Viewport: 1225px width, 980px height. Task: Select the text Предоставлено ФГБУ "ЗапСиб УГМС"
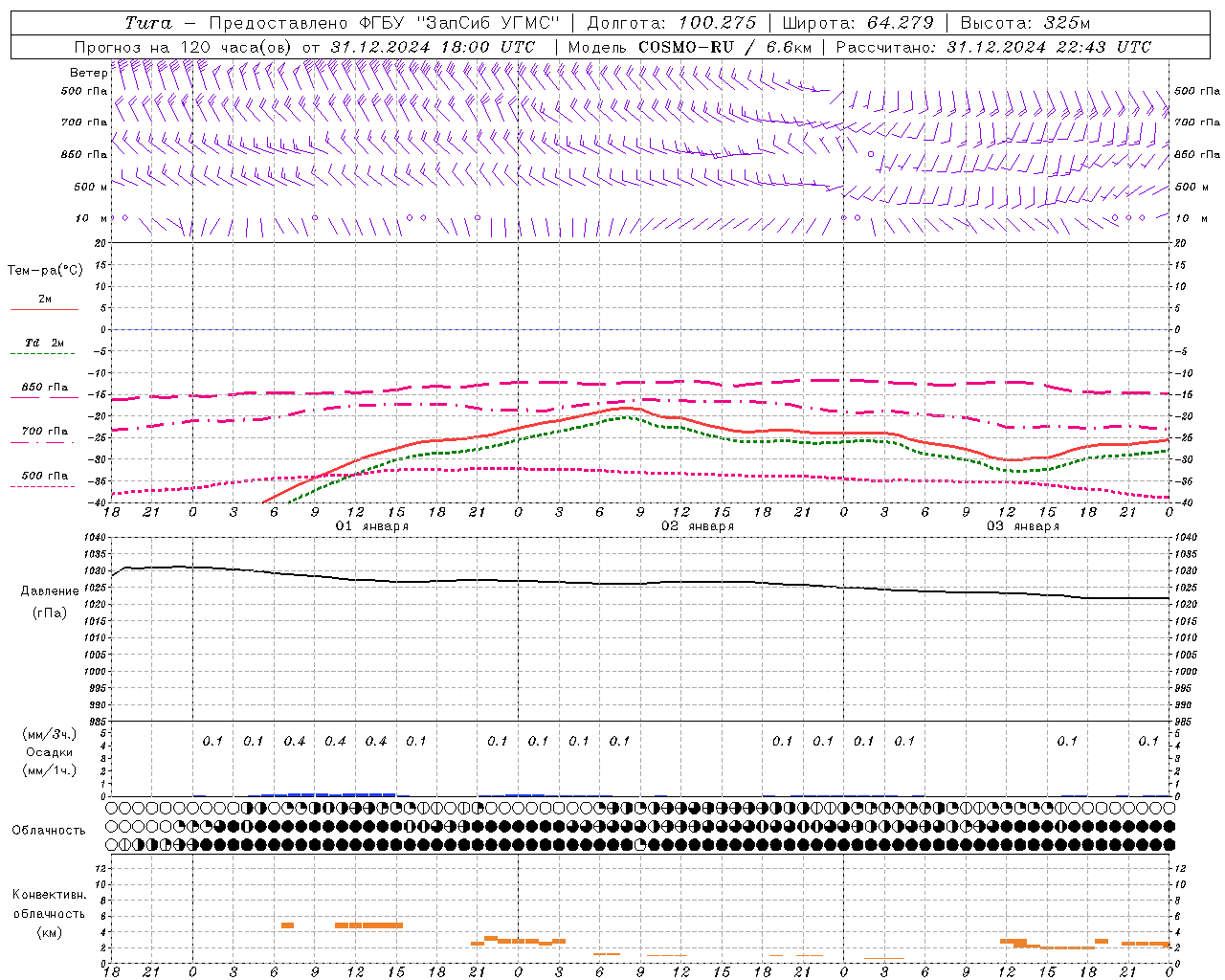click(384, 23)
